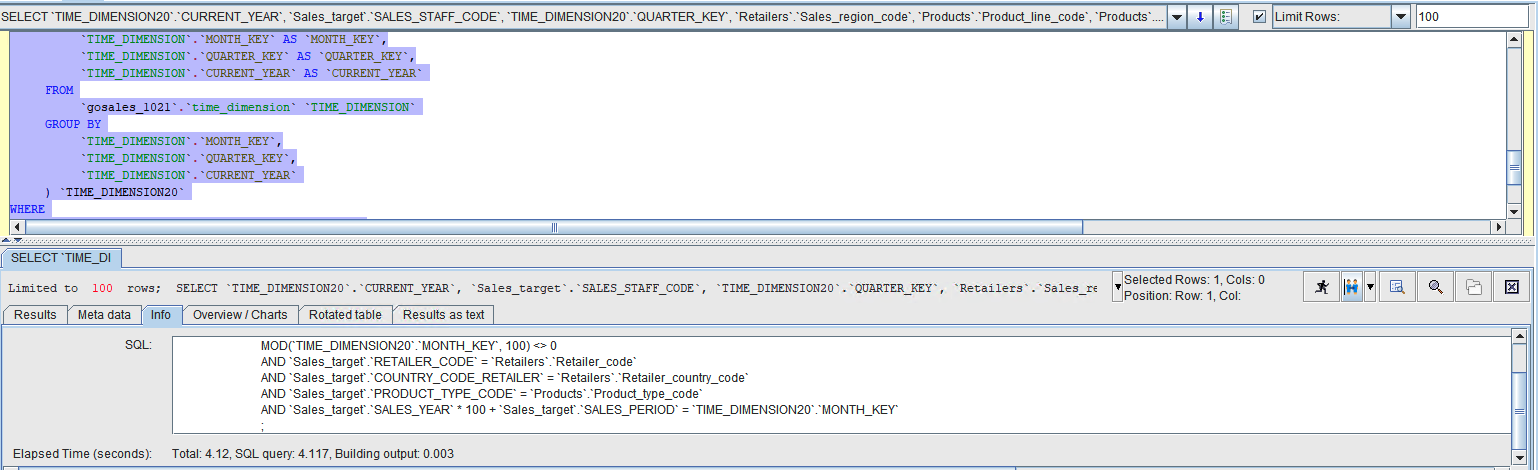The height and width of the screenshot is (470, 1538).
Task: Open dropdown arrow next to two-figures icon
Action: (x=1370, y=287)
